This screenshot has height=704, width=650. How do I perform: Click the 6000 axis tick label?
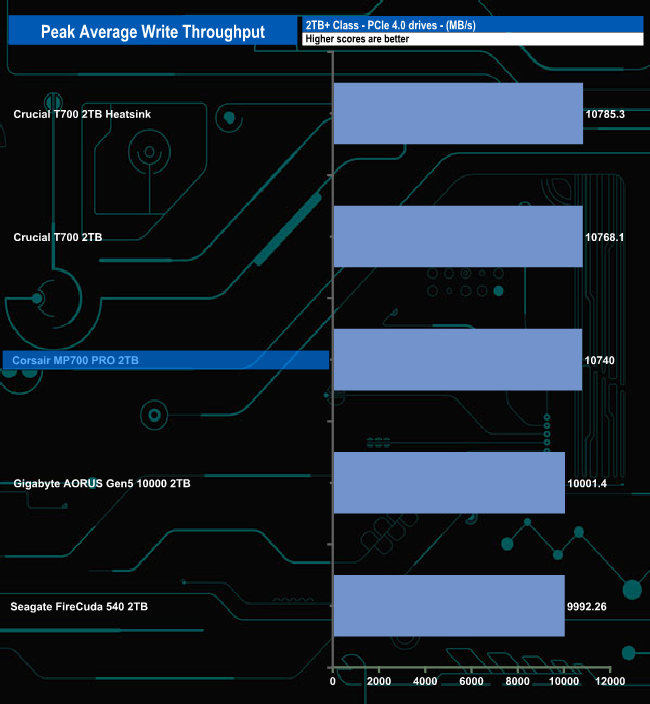pyautogui.click(x=471, y=681)
